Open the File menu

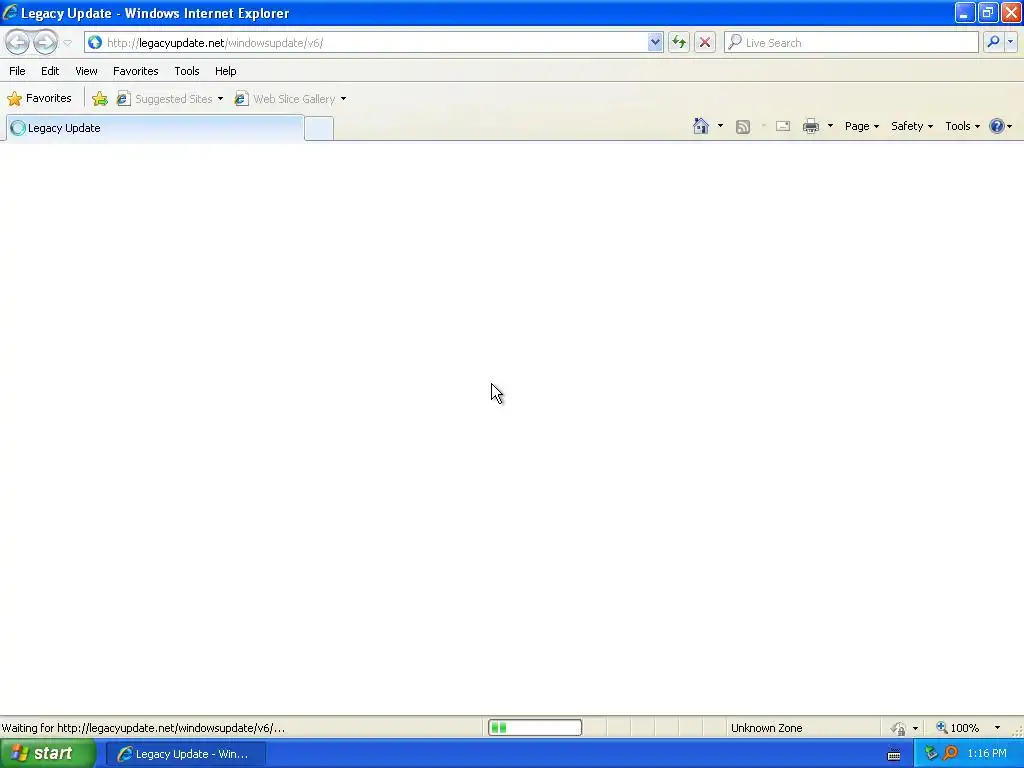pyautogui.click(x=17, y=71)
